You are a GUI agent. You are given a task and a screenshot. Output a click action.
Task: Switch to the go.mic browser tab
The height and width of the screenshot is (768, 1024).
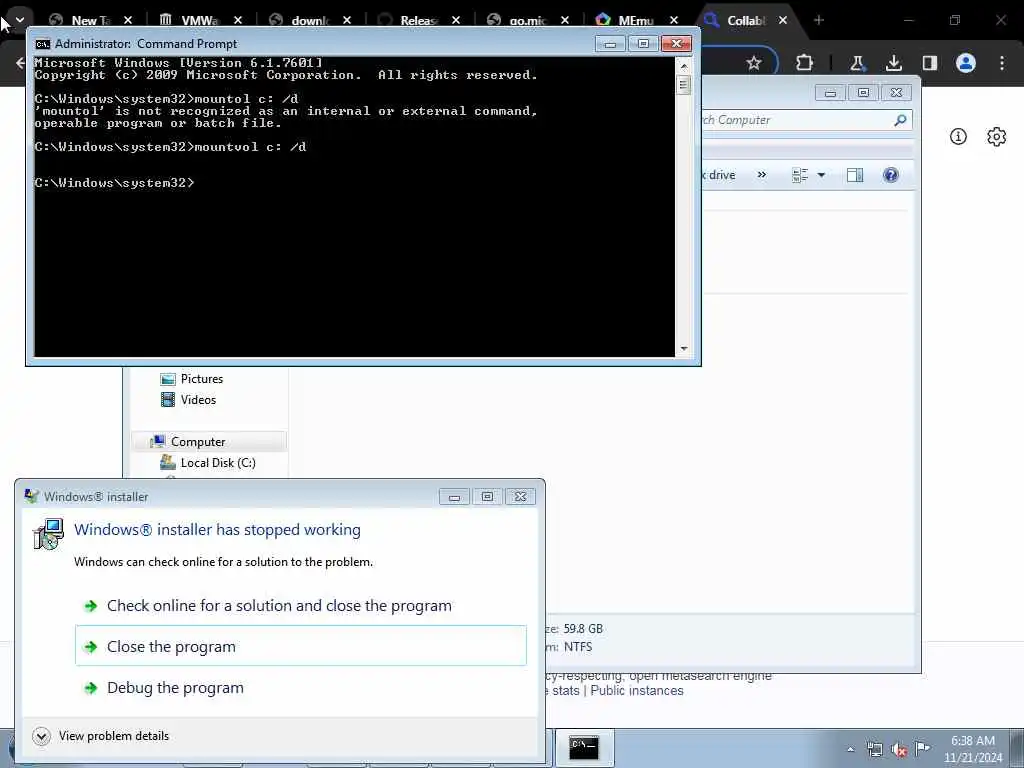click(x=528, y=20)
